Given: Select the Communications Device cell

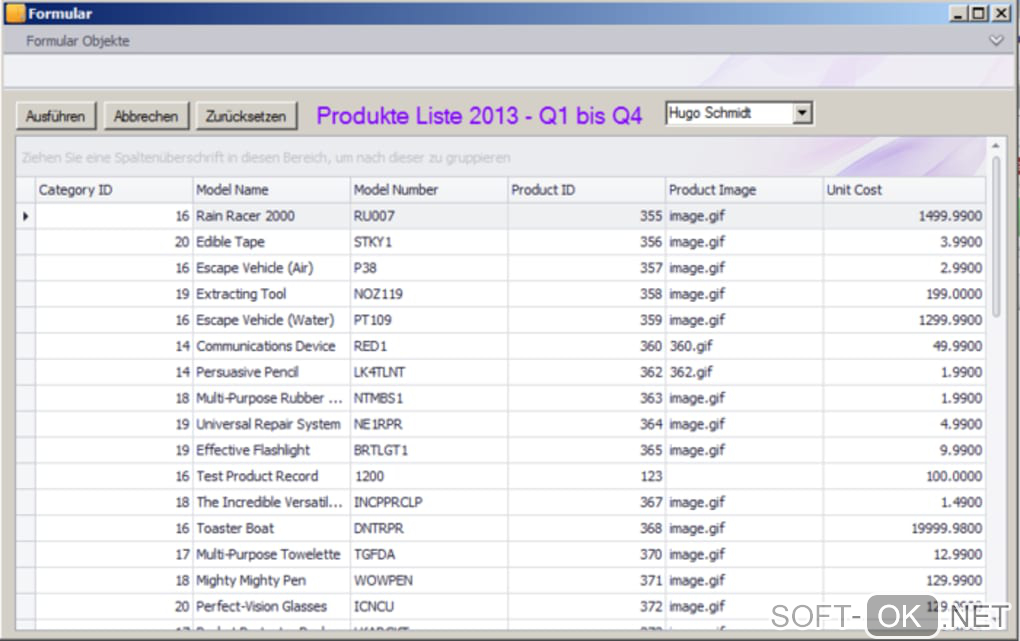Looking at the screenshot, I should pos(271,346).
